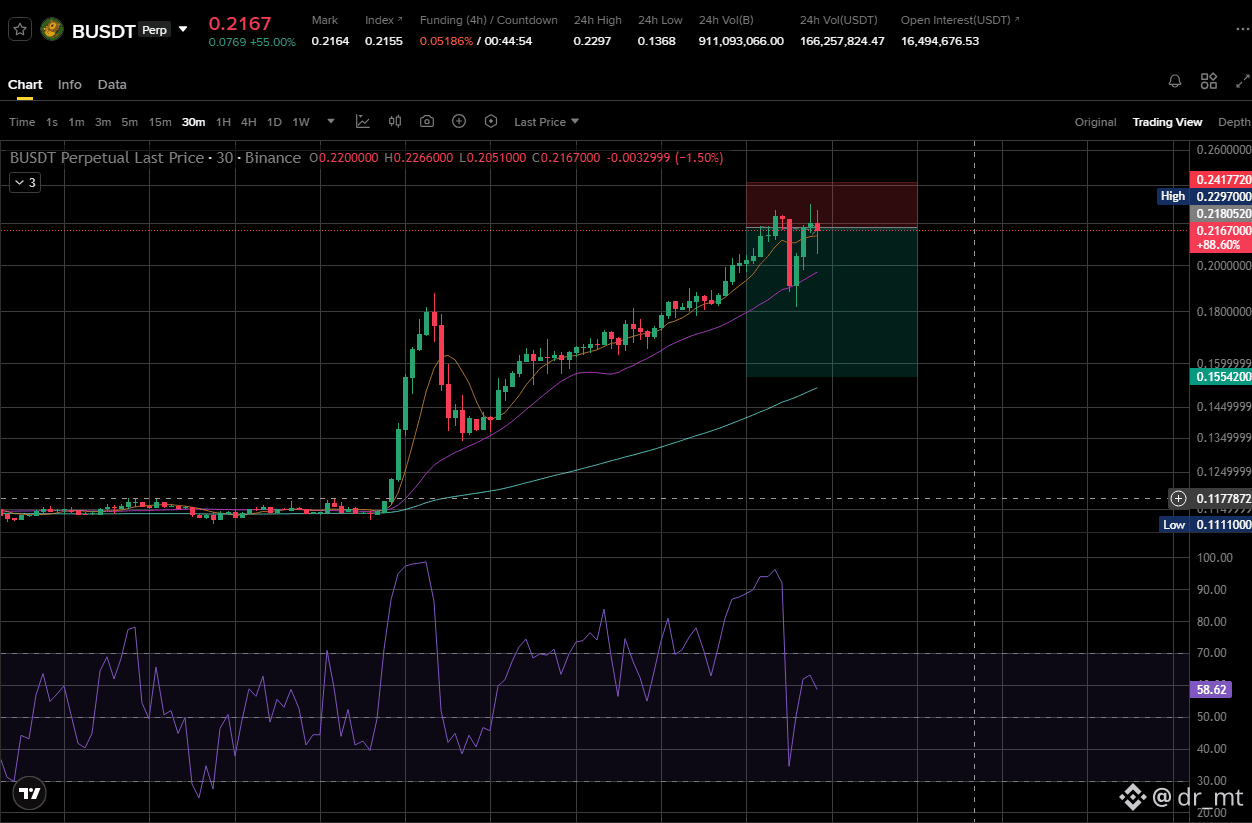1252x823 pixels.
Task: Expand the collapsed indicators legend showing 3
Action: 24,182
